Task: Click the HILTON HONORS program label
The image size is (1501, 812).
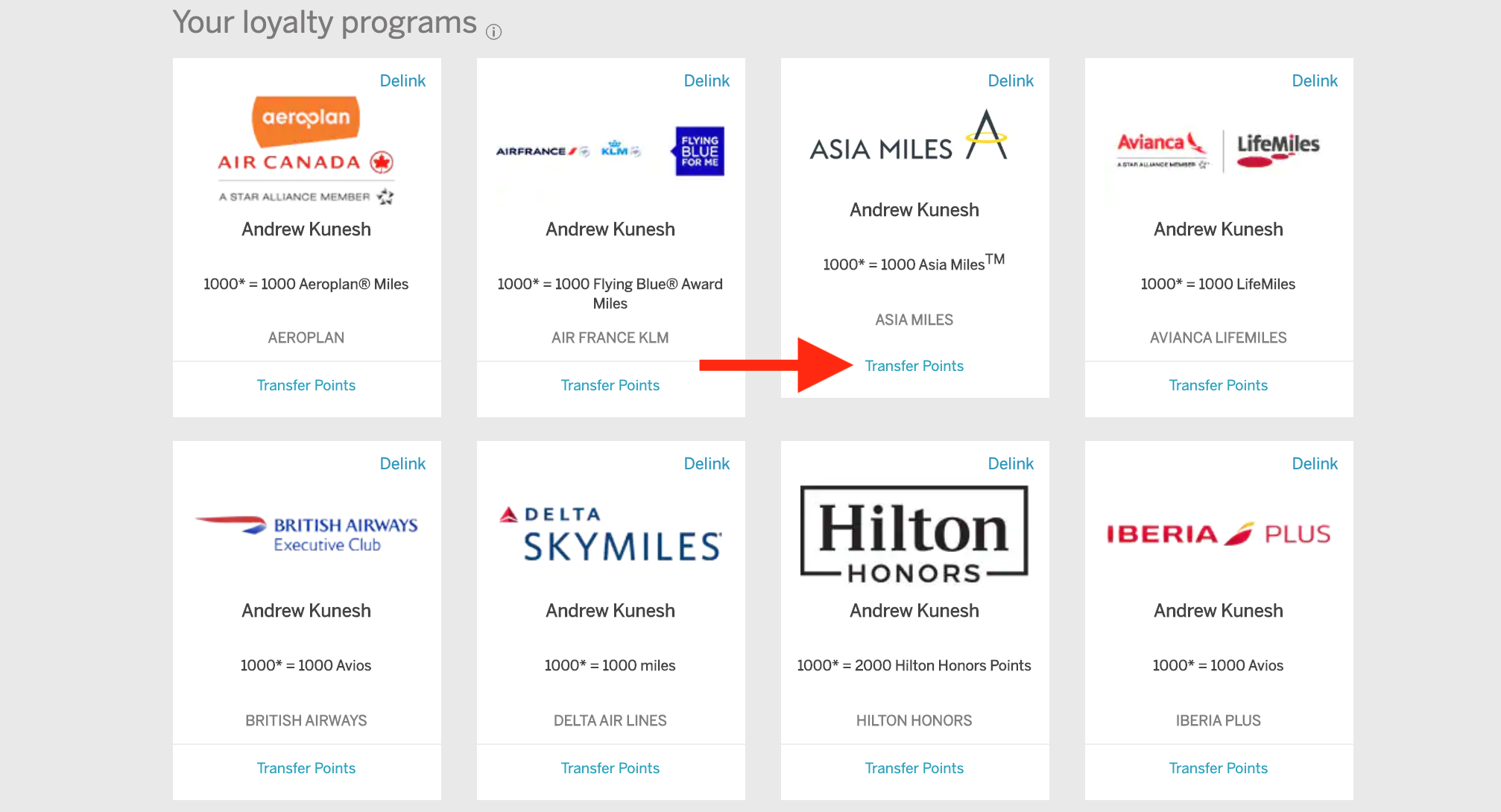Action: coord(914,720)
